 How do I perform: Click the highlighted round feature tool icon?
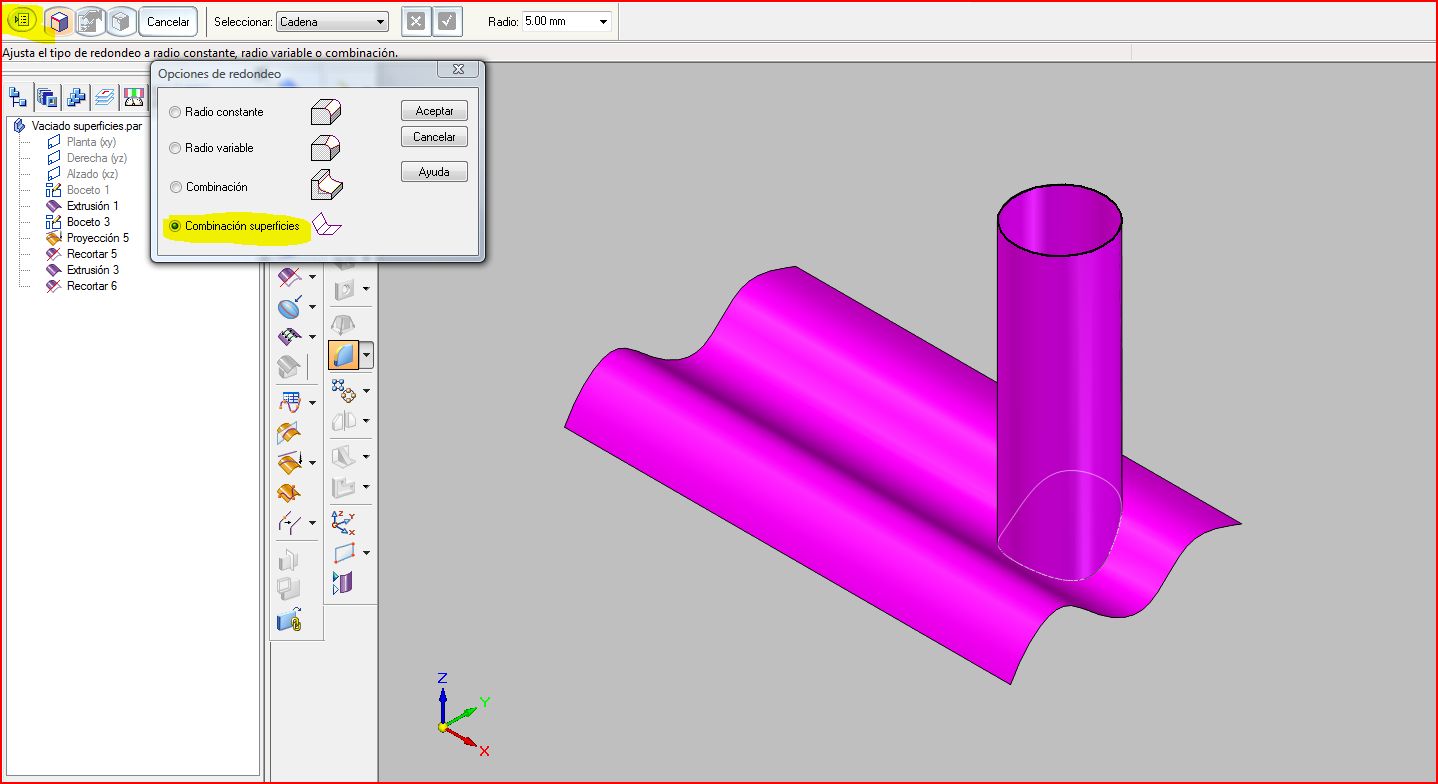tap(343, 354)
